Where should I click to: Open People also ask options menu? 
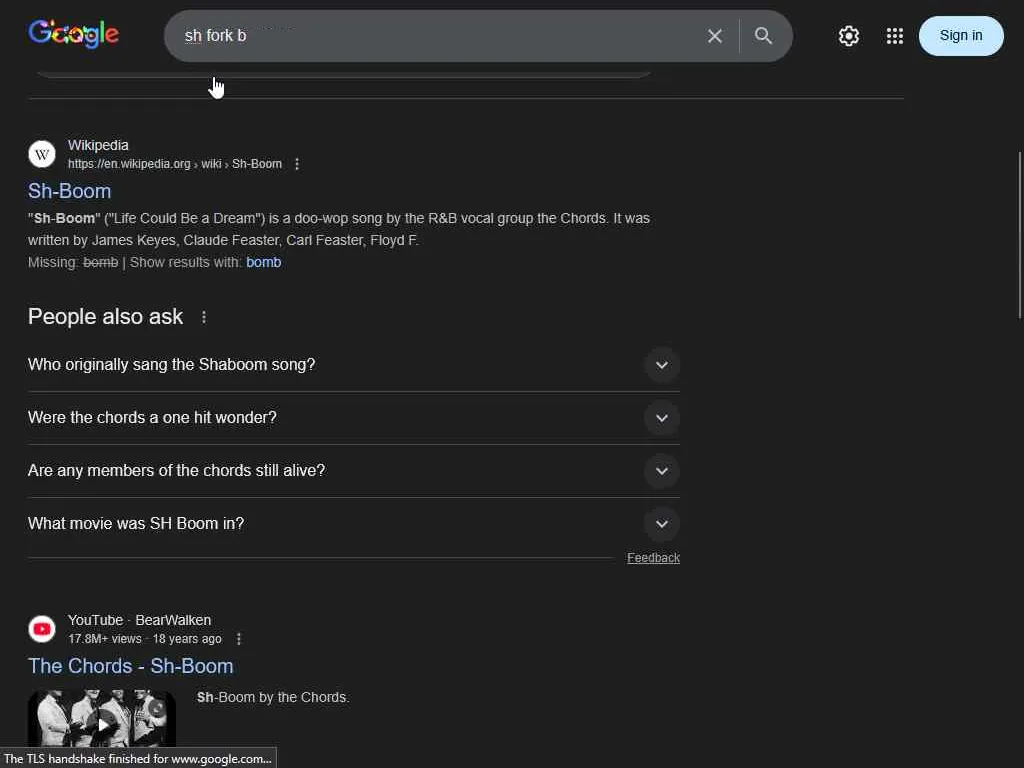tap(204, 317)
